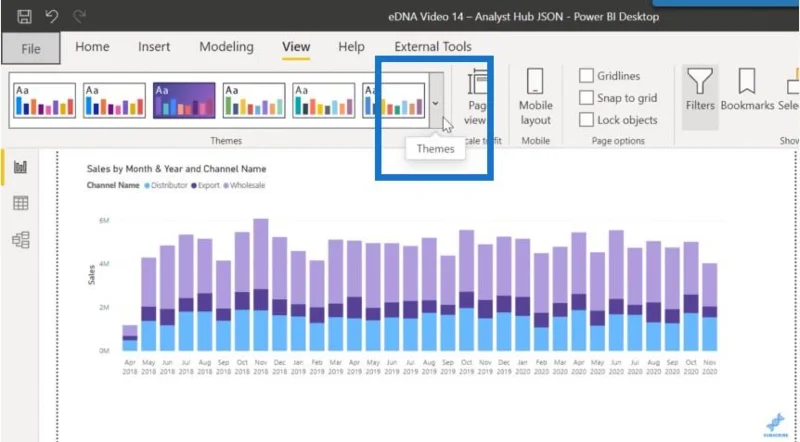Image resolution: width=800 pixels, height=442 pixels.
Task: Expand the Themes gallery dropdown arrow
Action: 436,101
